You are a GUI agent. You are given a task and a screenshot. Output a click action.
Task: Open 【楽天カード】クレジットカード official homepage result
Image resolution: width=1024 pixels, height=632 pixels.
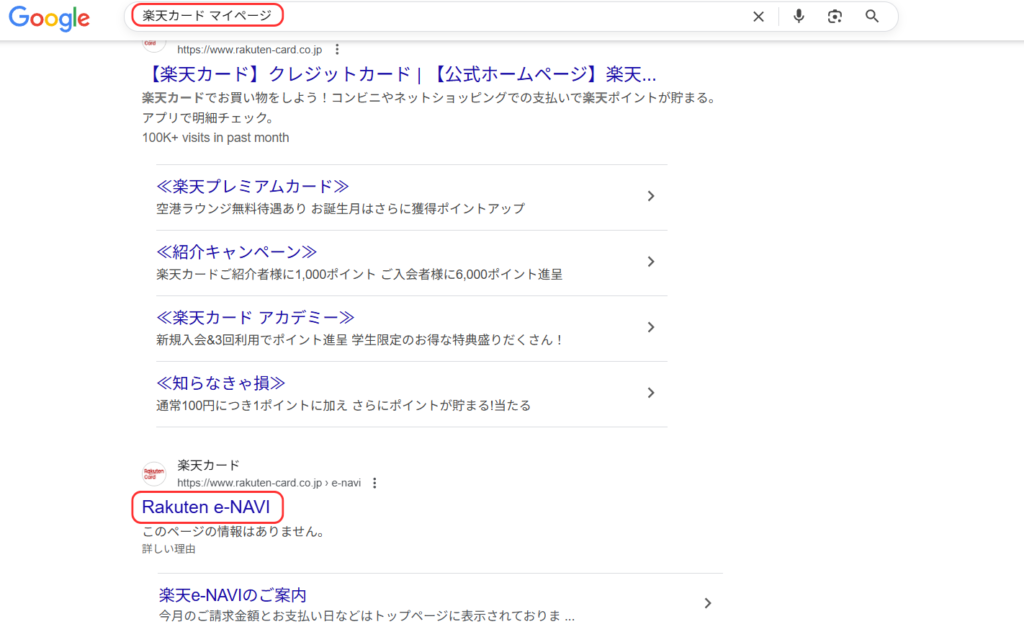coord(399,74)
